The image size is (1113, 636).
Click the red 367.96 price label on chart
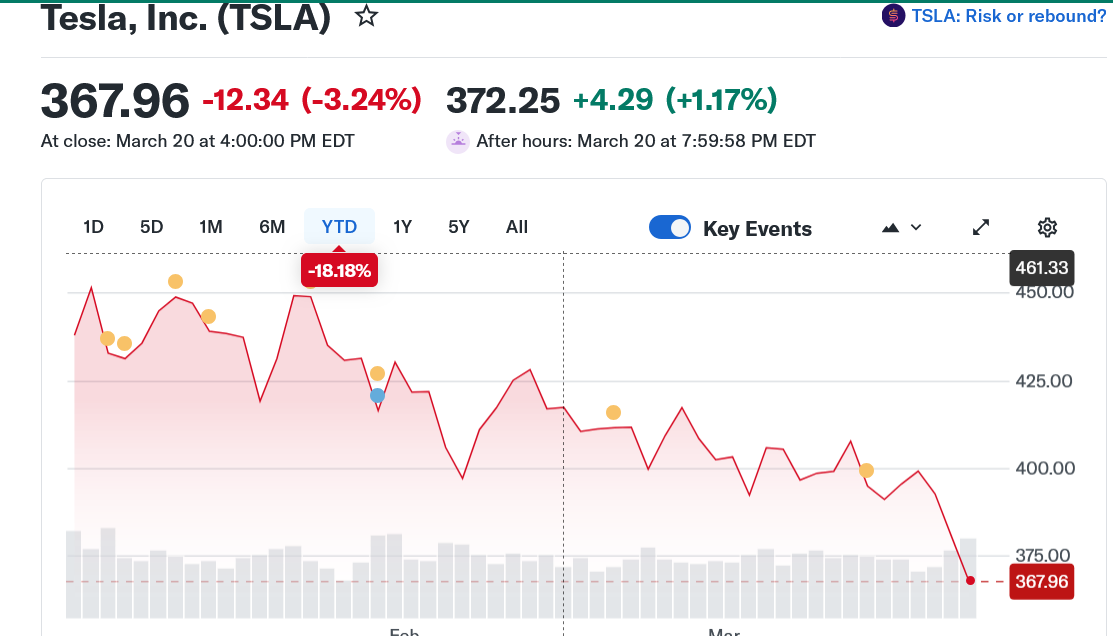[1041, 581]
